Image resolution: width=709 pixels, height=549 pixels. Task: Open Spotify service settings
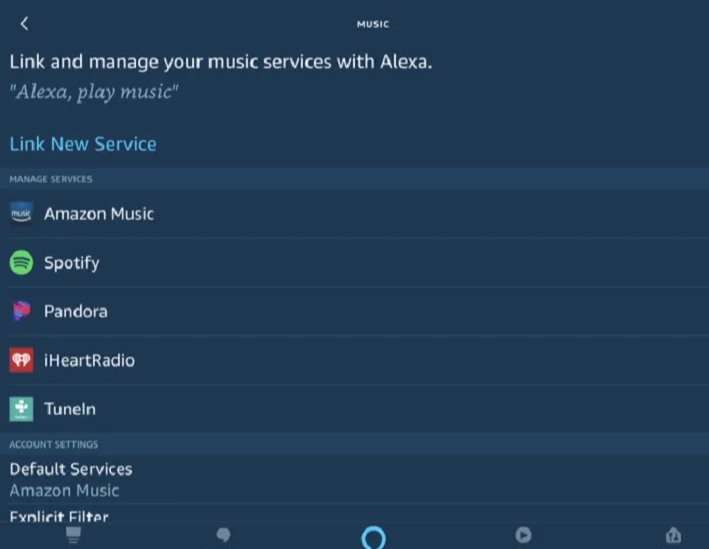(x=354, y=262)
